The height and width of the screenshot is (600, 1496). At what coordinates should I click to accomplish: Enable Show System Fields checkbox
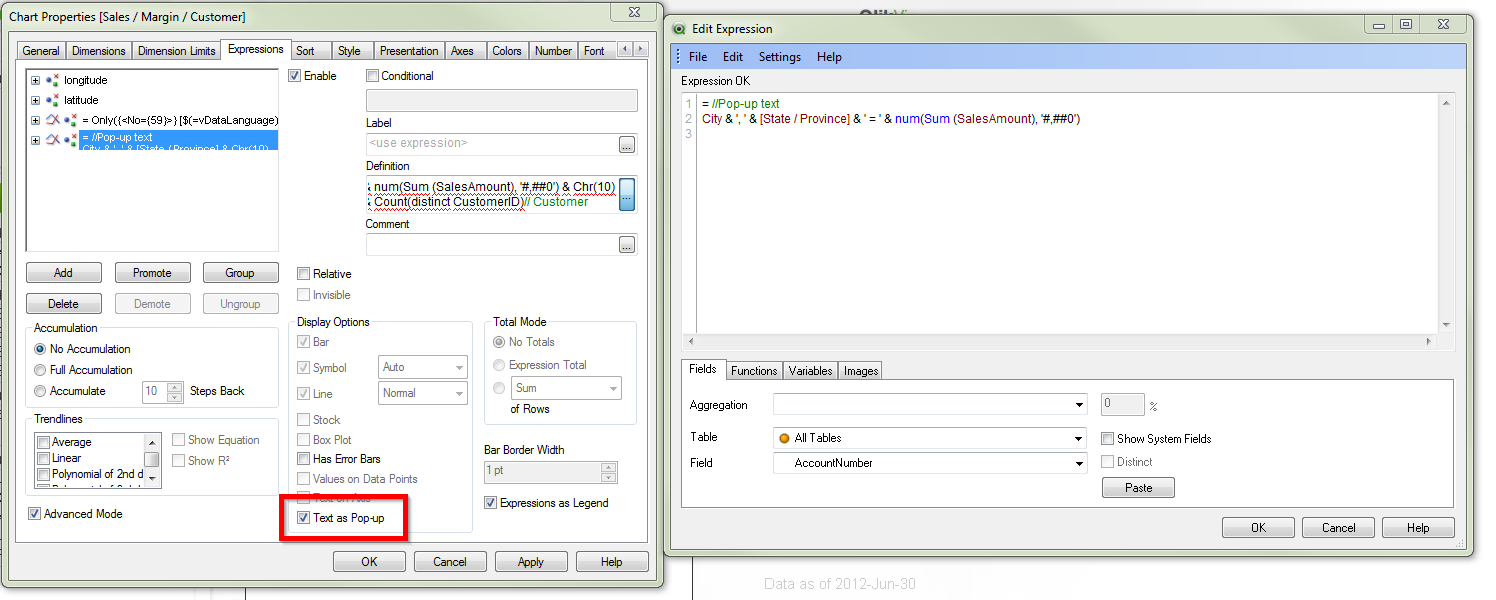[x=1108, y=439]
